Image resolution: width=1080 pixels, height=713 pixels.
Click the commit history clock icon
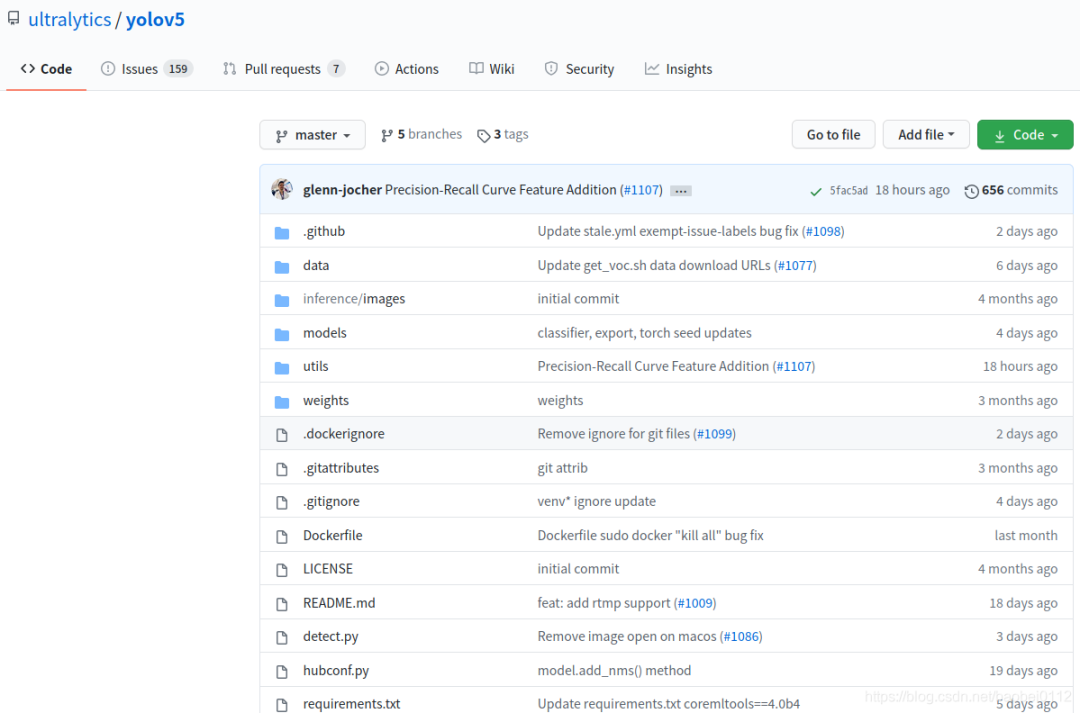tap(971, 191)
